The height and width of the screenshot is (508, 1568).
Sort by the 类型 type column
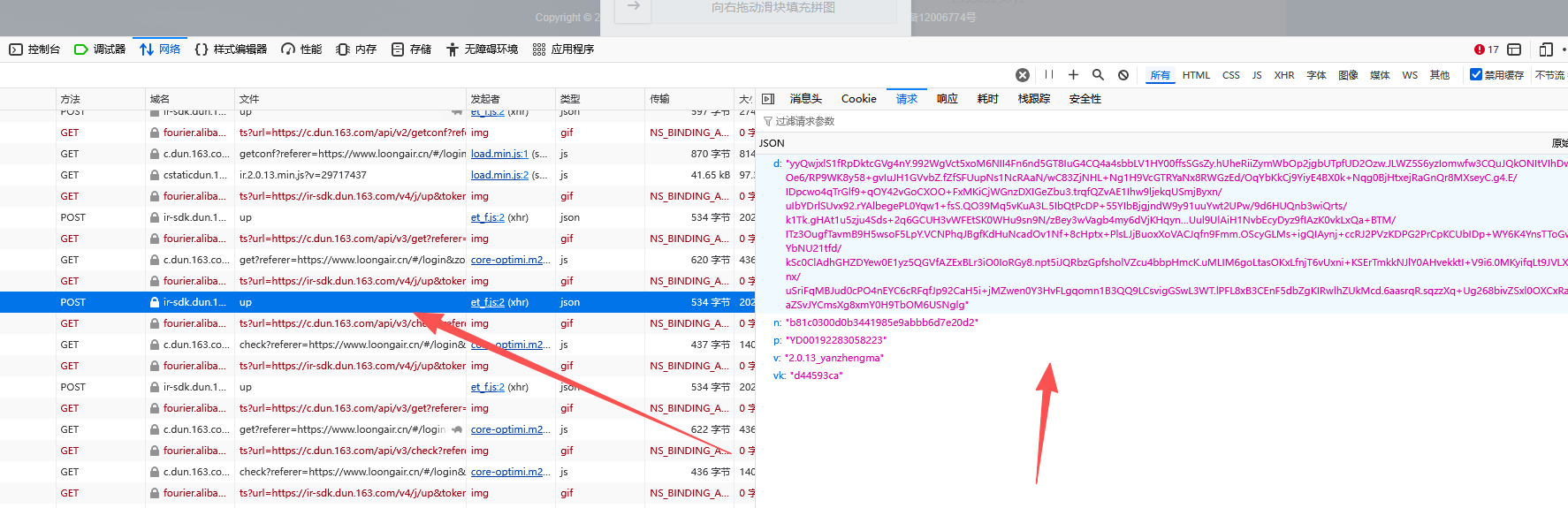coord(600,99)
